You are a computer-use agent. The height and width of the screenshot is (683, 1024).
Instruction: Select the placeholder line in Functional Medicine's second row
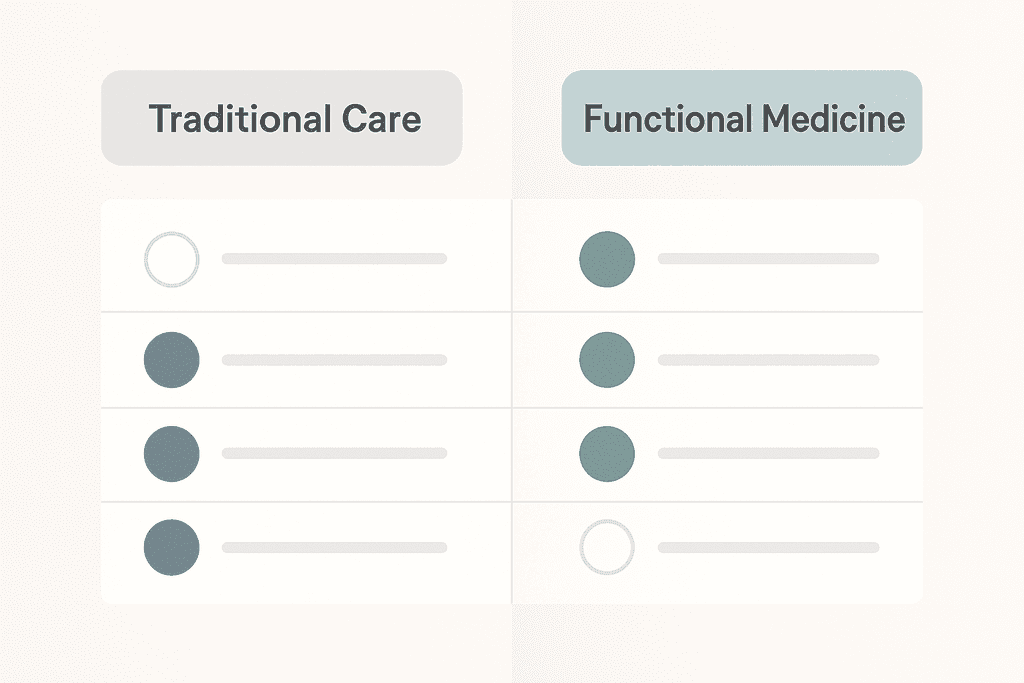[x=768, y=360]
